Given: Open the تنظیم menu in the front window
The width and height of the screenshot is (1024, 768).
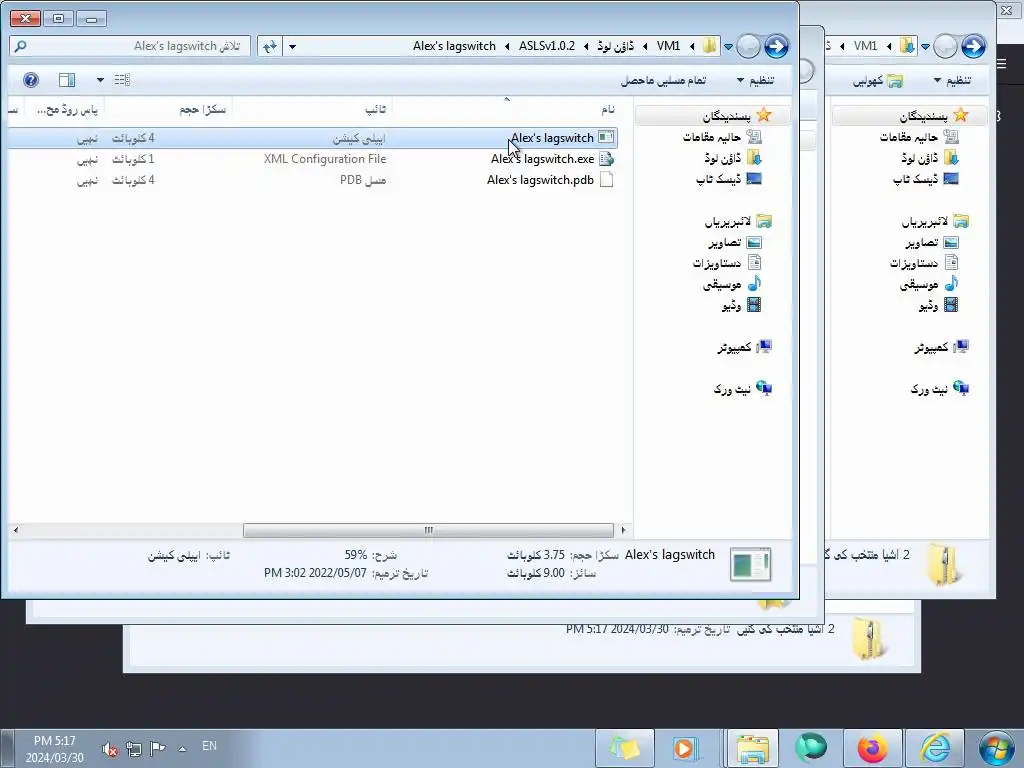Looking at the screenshot, I should (756, 80).
